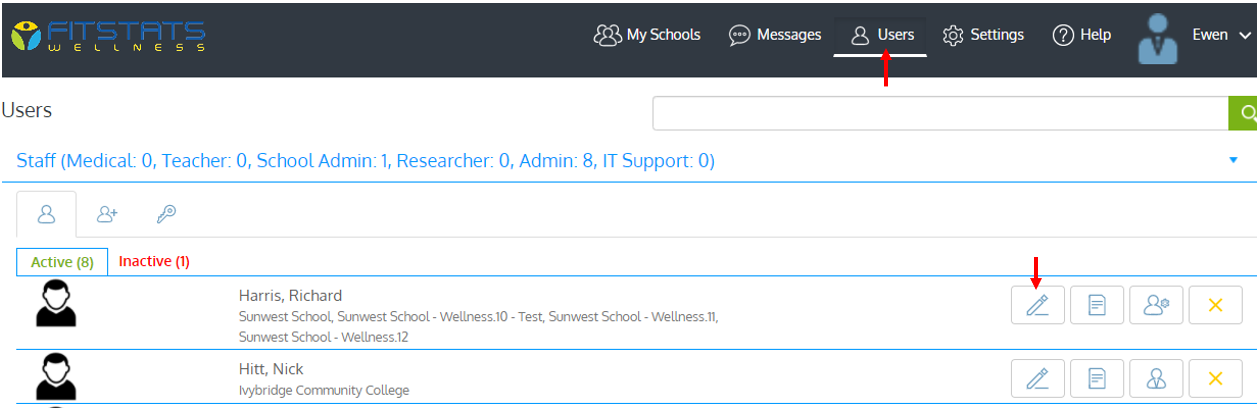Screen dimensions: 1259x413
Task: Open user role icon for Hitt, Nick
Action: pos(1156,378)
